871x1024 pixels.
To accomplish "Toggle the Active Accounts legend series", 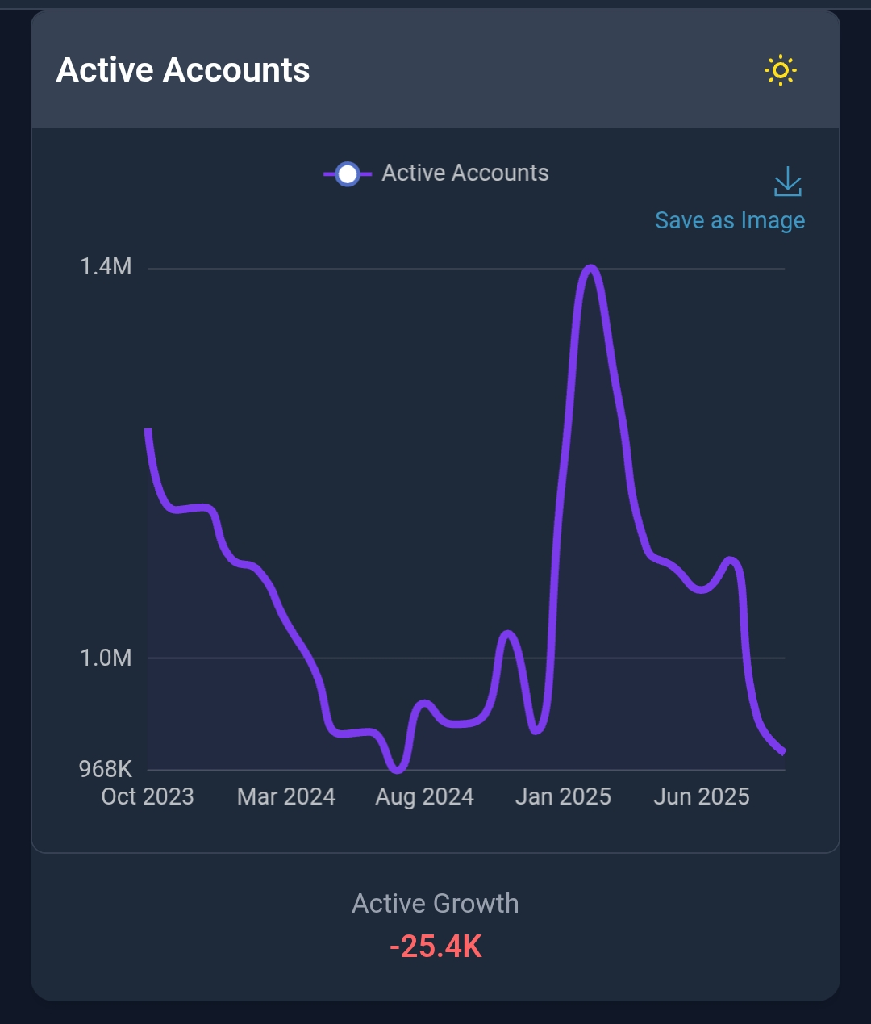I will (464, 173).
